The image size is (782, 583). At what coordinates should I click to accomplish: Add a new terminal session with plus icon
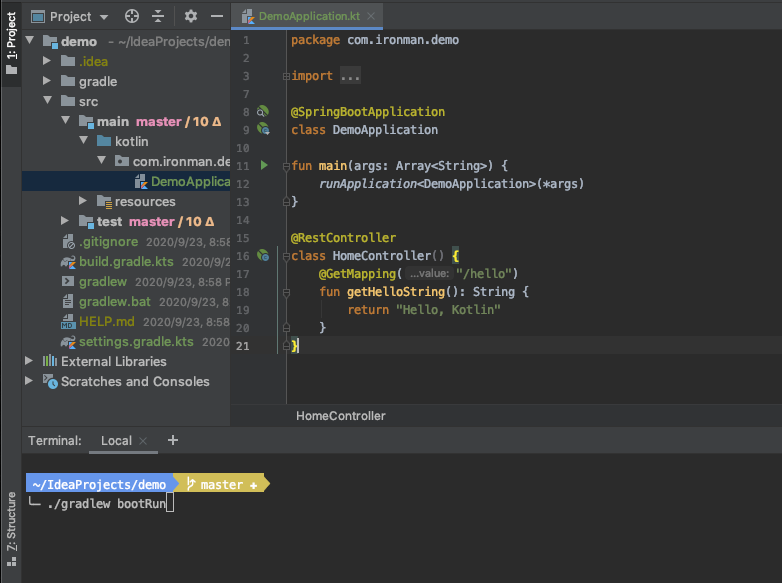[173, 440]
